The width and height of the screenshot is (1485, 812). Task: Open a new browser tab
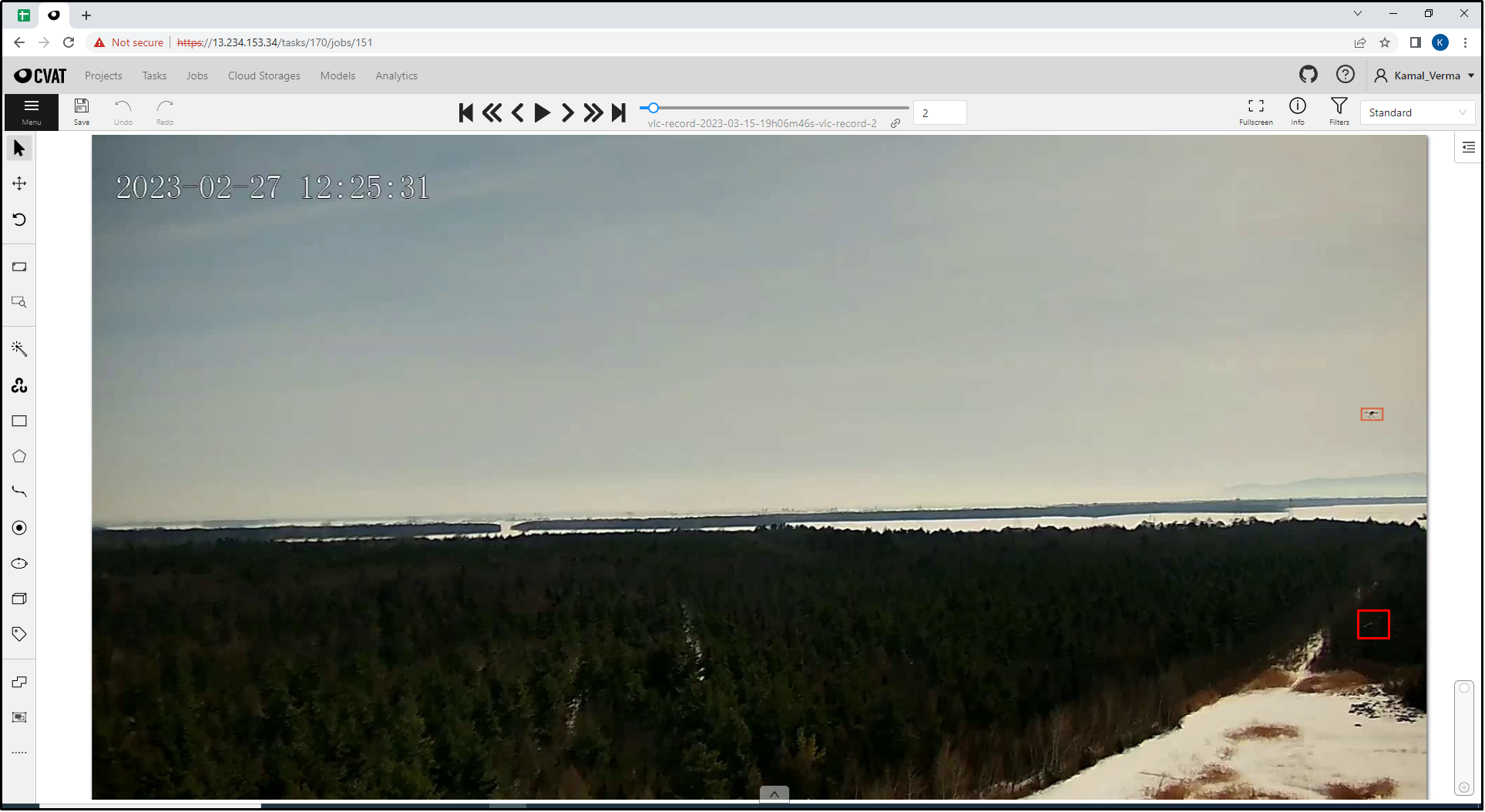point(86,15)
